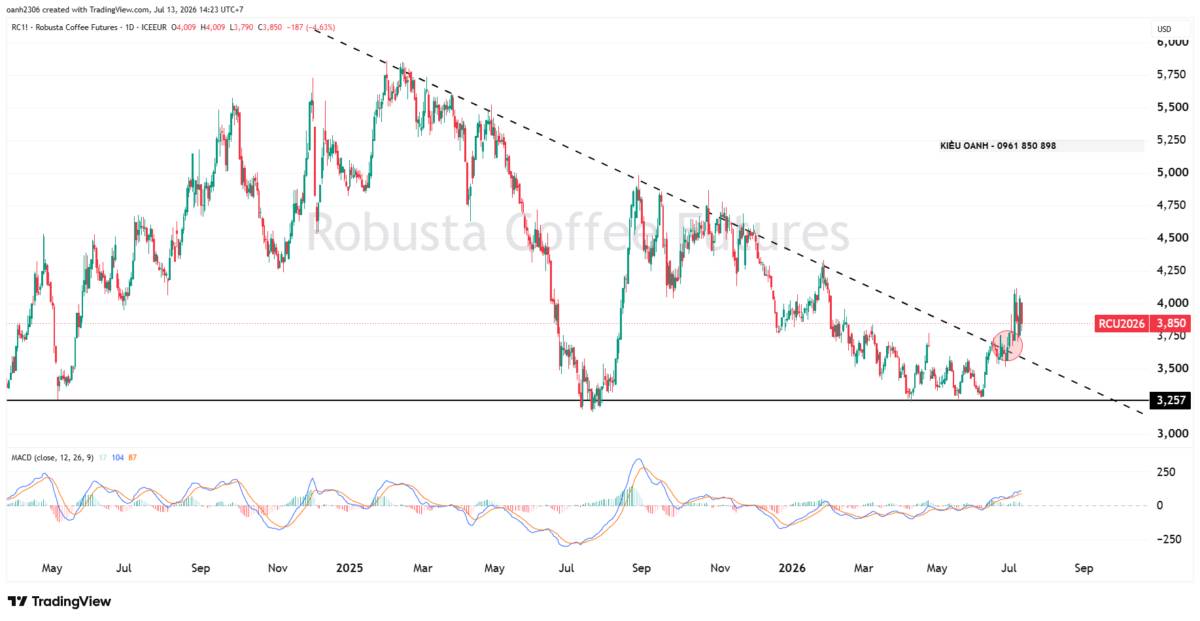This screenshot has width=1200, height=621.
Task: Select the pink circle breakout marker
Action: click(1007, 345)
